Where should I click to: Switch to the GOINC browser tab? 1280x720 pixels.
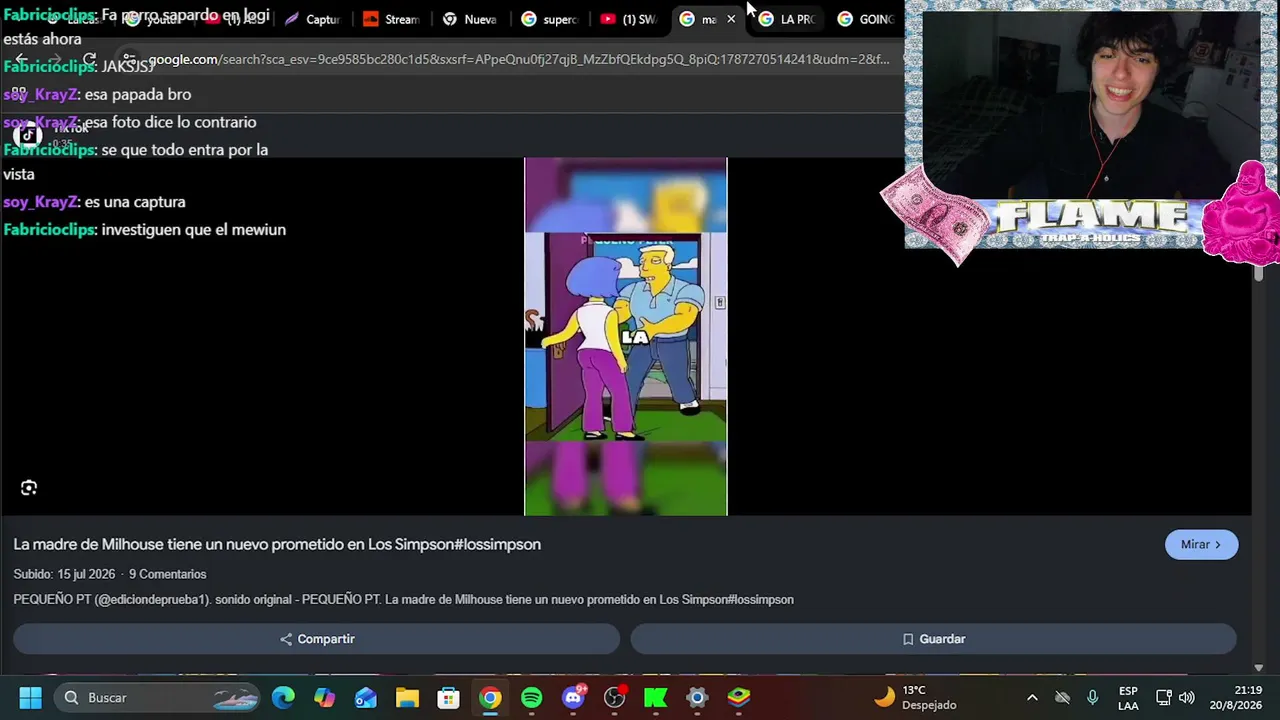pos(866,19)
